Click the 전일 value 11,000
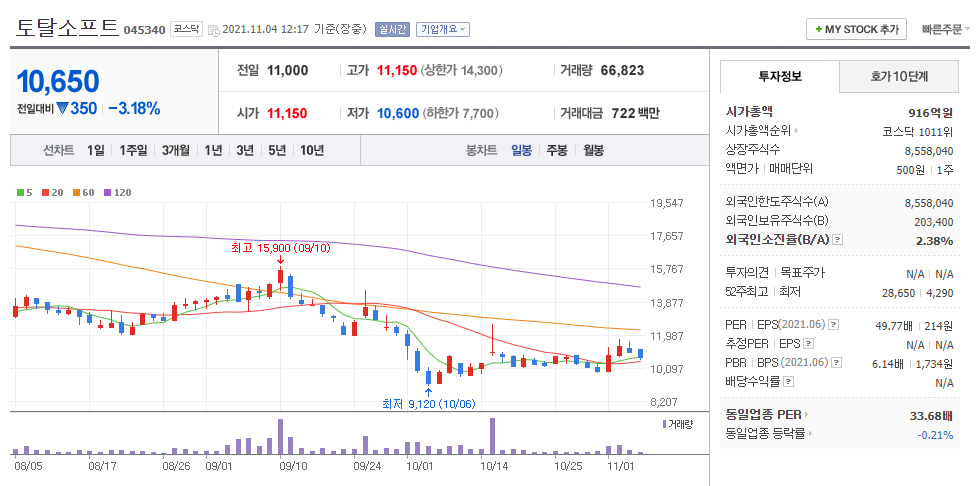The height and width of the screenshot is (486, 978). [288, 70]
